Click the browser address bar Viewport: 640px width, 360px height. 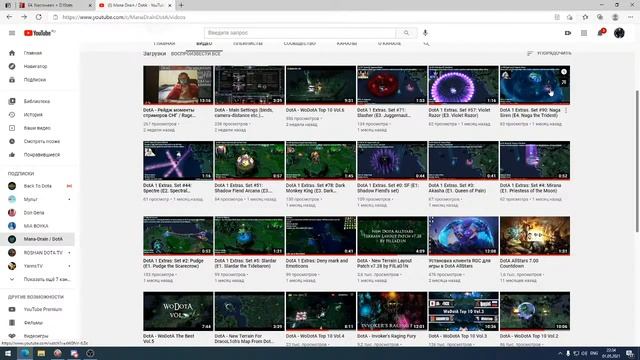[x=302, y=17]
